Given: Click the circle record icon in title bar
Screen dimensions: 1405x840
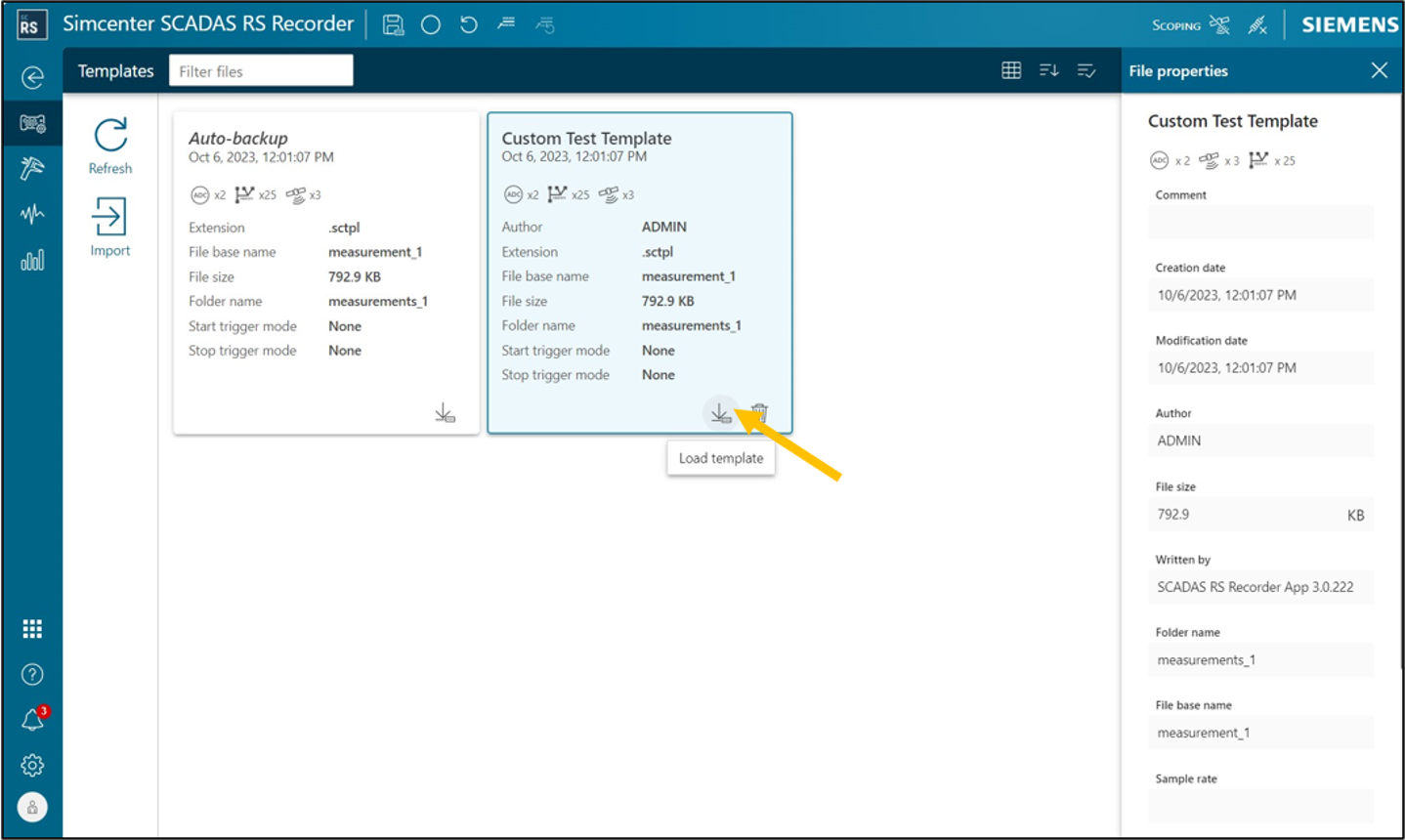Looking at the screenshot, I should [x=431, y=25].
